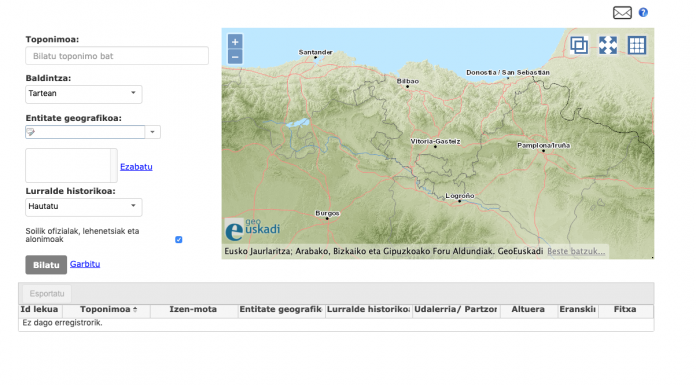Open the blue help question mark
This screenshot has width=696, height=385.
tap(643, 12)
